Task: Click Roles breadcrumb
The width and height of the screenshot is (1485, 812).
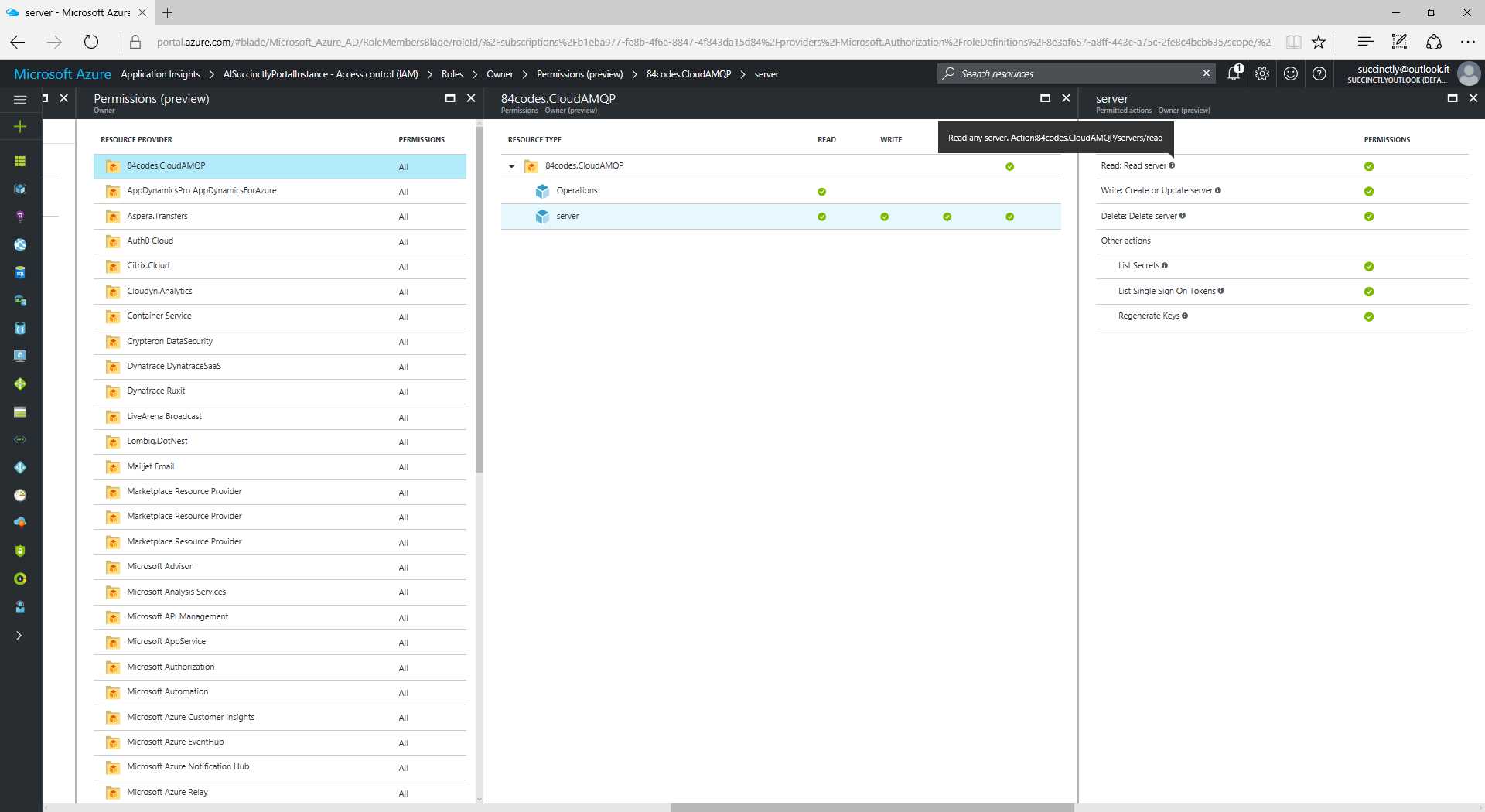Action: pos(452,74)
